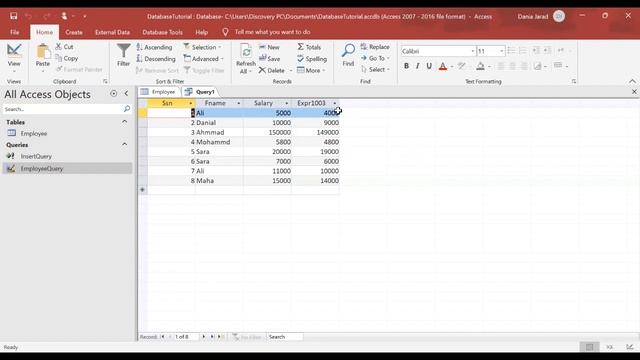Click the Save icon in quick access toolbar

pos(13,16)
